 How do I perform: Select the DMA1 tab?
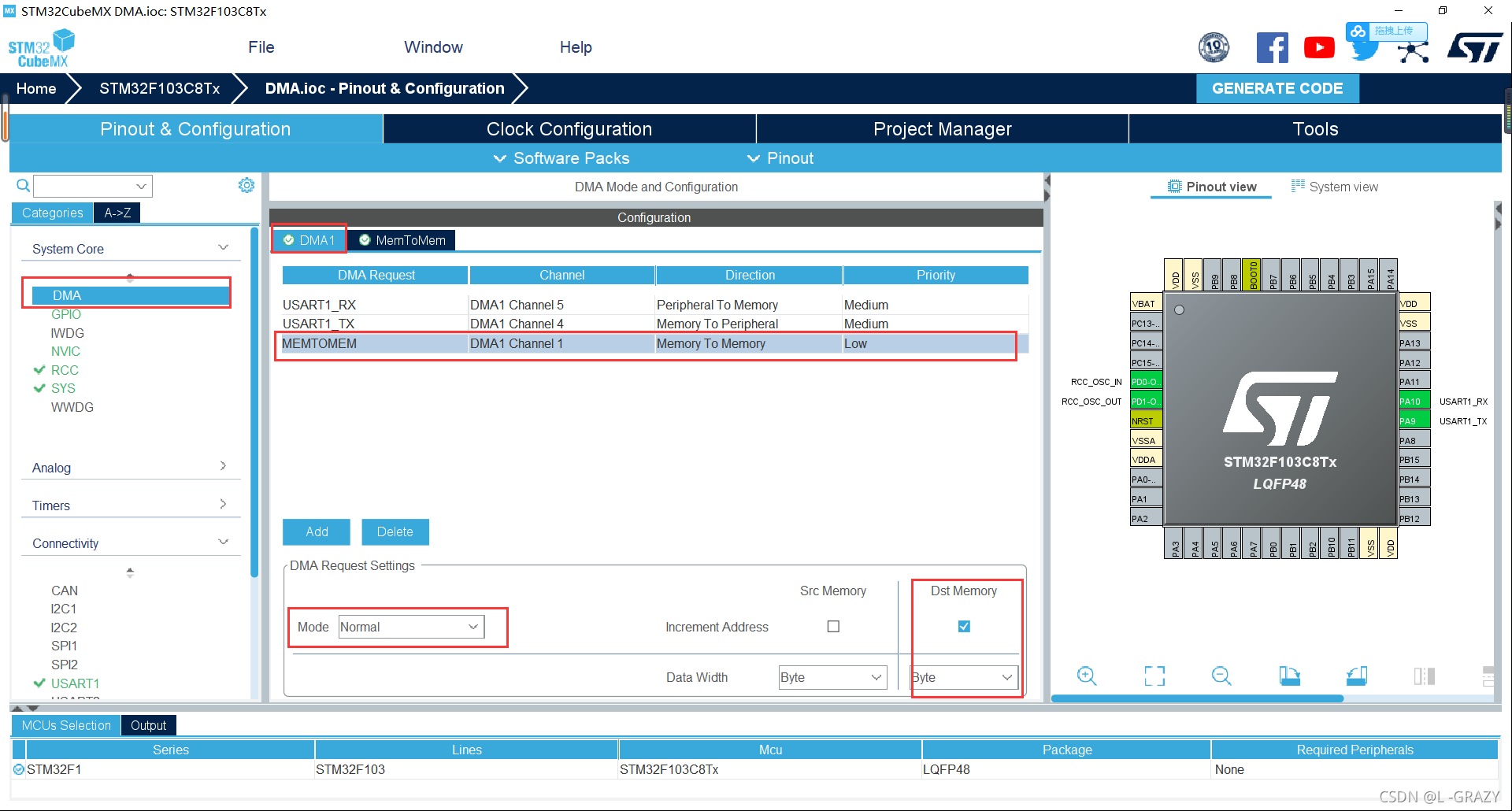pos(309,240)
